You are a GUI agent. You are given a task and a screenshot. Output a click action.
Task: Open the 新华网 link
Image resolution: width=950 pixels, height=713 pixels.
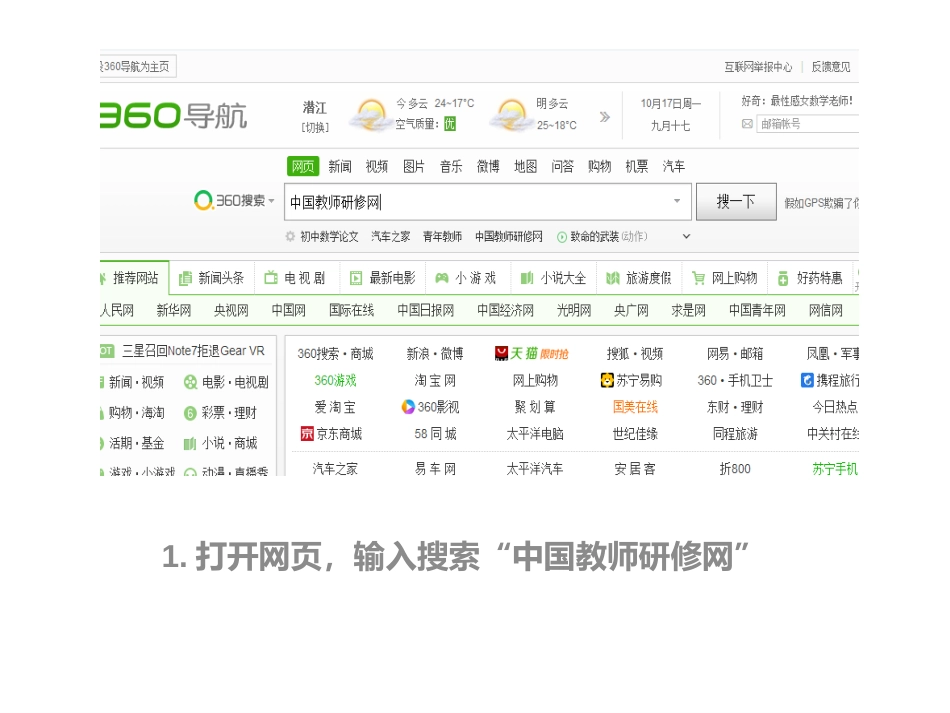coord(174,311)
